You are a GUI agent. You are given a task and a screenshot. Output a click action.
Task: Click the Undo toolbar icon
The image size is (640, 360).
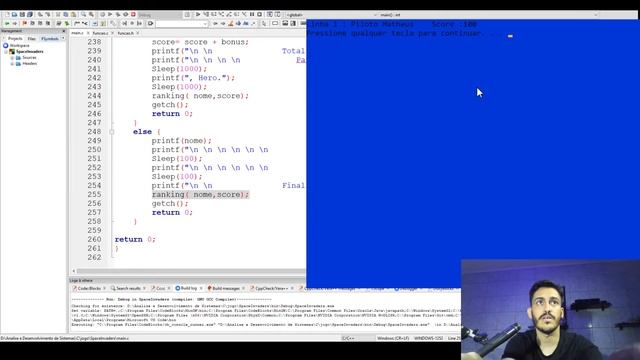click(x=40, y=14)
